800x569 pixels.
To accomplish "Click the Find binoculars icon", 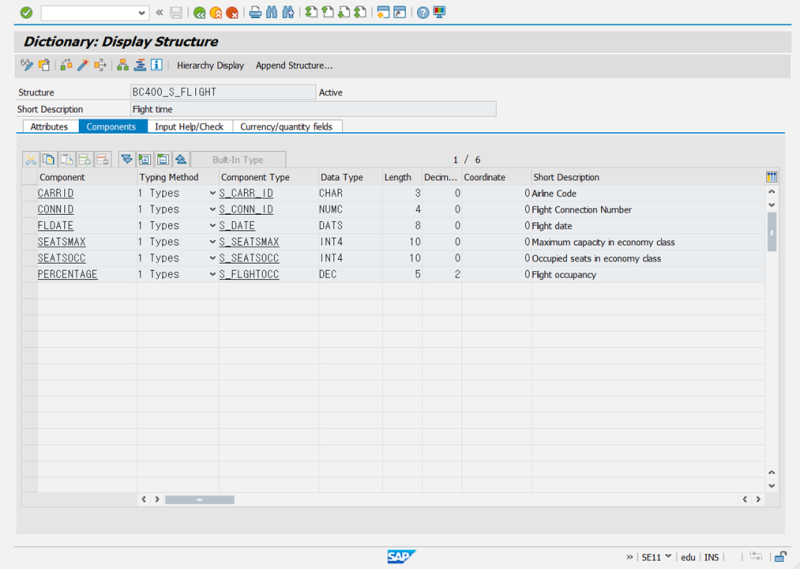I will pos(271,12).
